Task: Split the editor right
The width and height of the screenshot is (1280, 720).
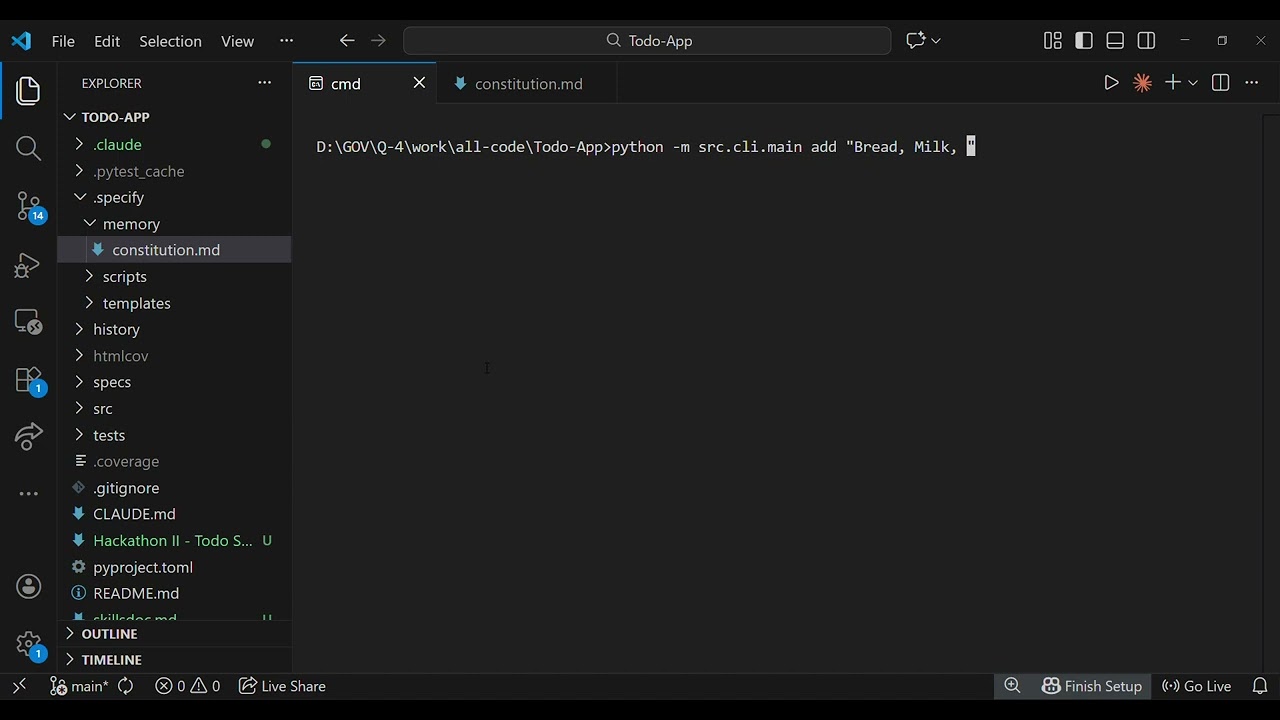Action: pos(1220,83)
